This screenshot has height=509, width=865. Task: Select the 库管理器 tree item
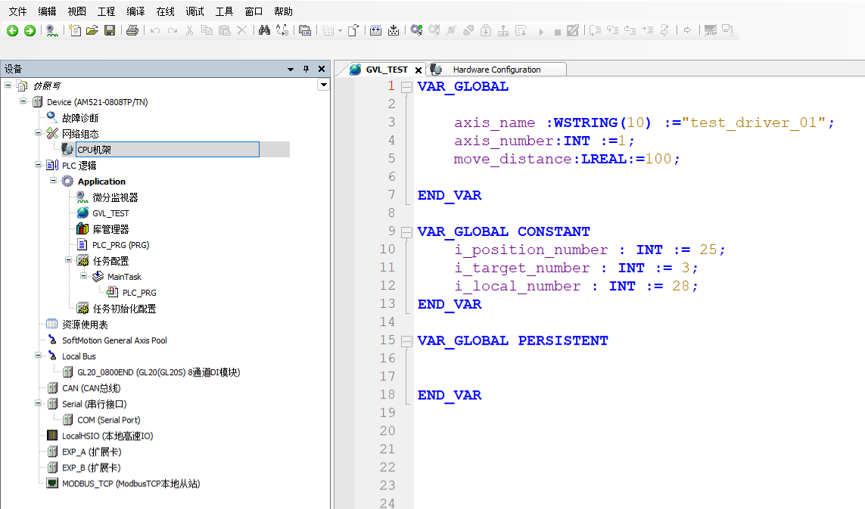pyautogui.click(x=110, y=229)
